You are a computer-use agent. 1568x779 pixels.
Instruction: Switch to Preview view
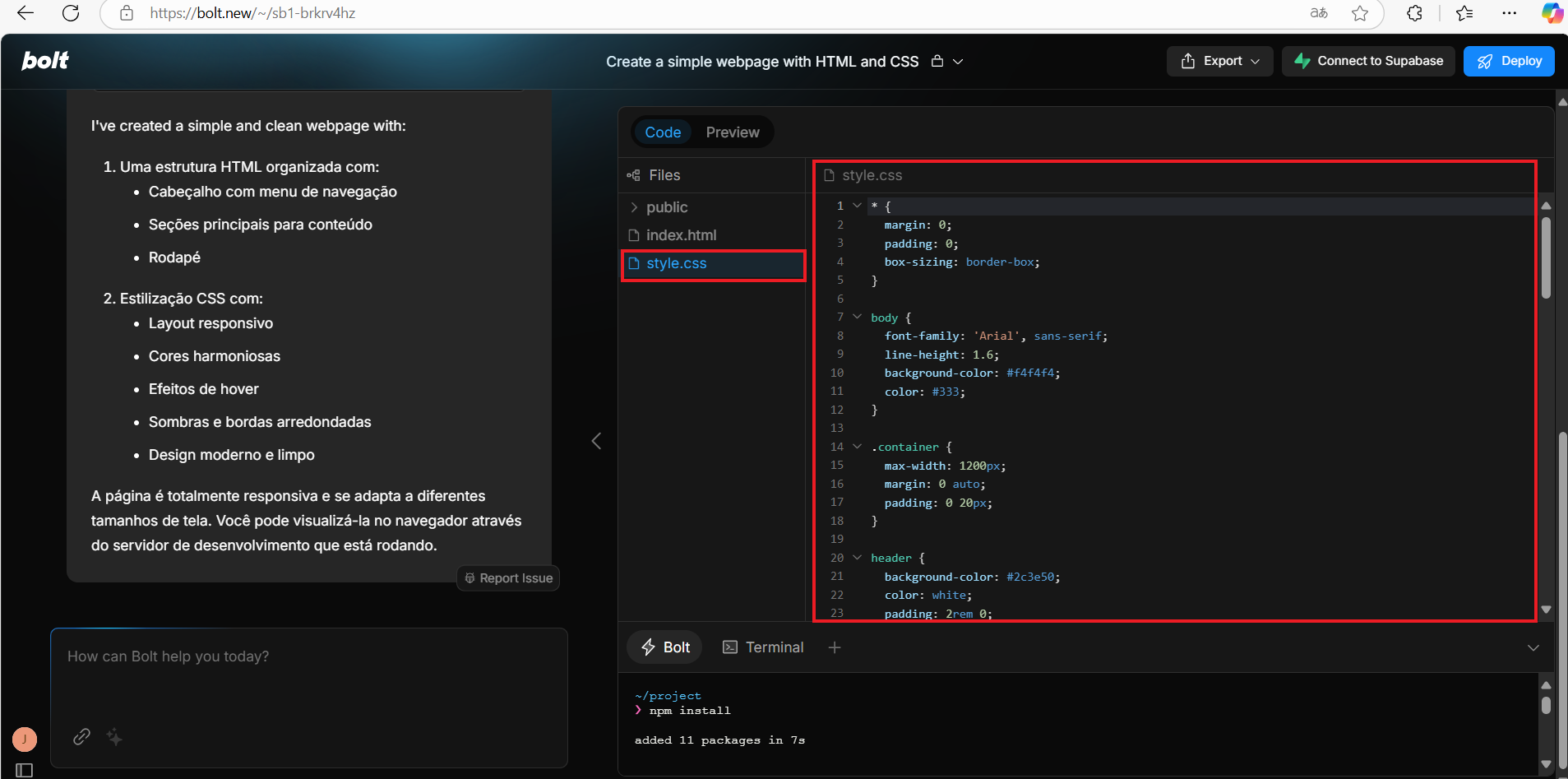[732, 132]
